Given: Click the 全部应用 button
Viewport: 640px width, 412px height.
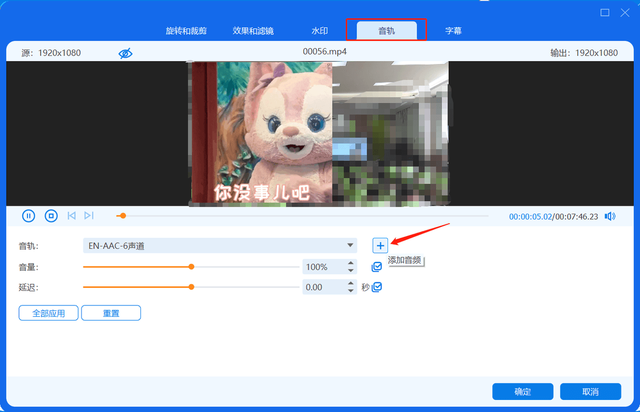Looking at the screenshot, I should click(48, 313).
